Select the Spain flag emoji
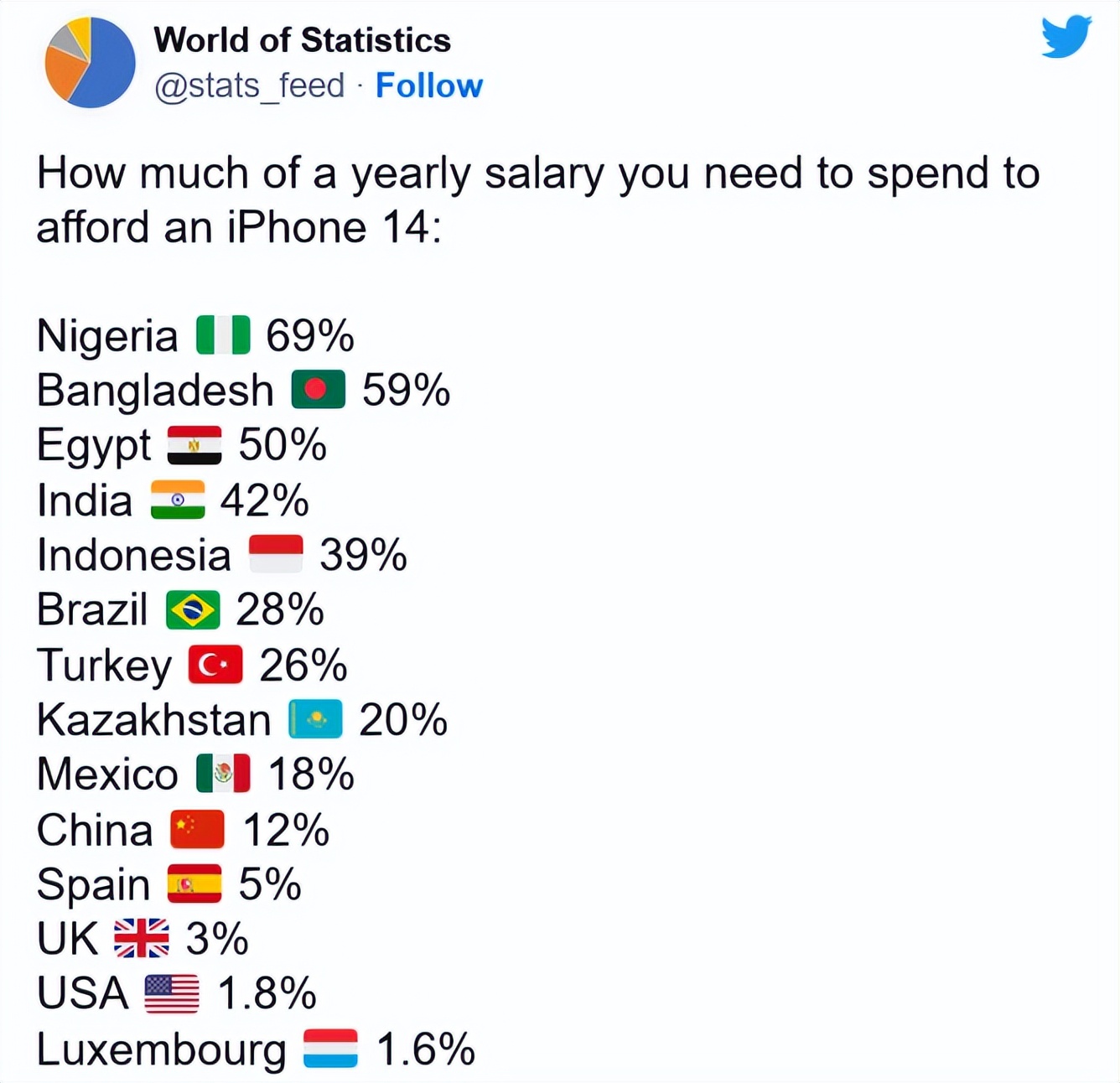This screenshot has width=1120, height=1083. click(x=194, y=884)
